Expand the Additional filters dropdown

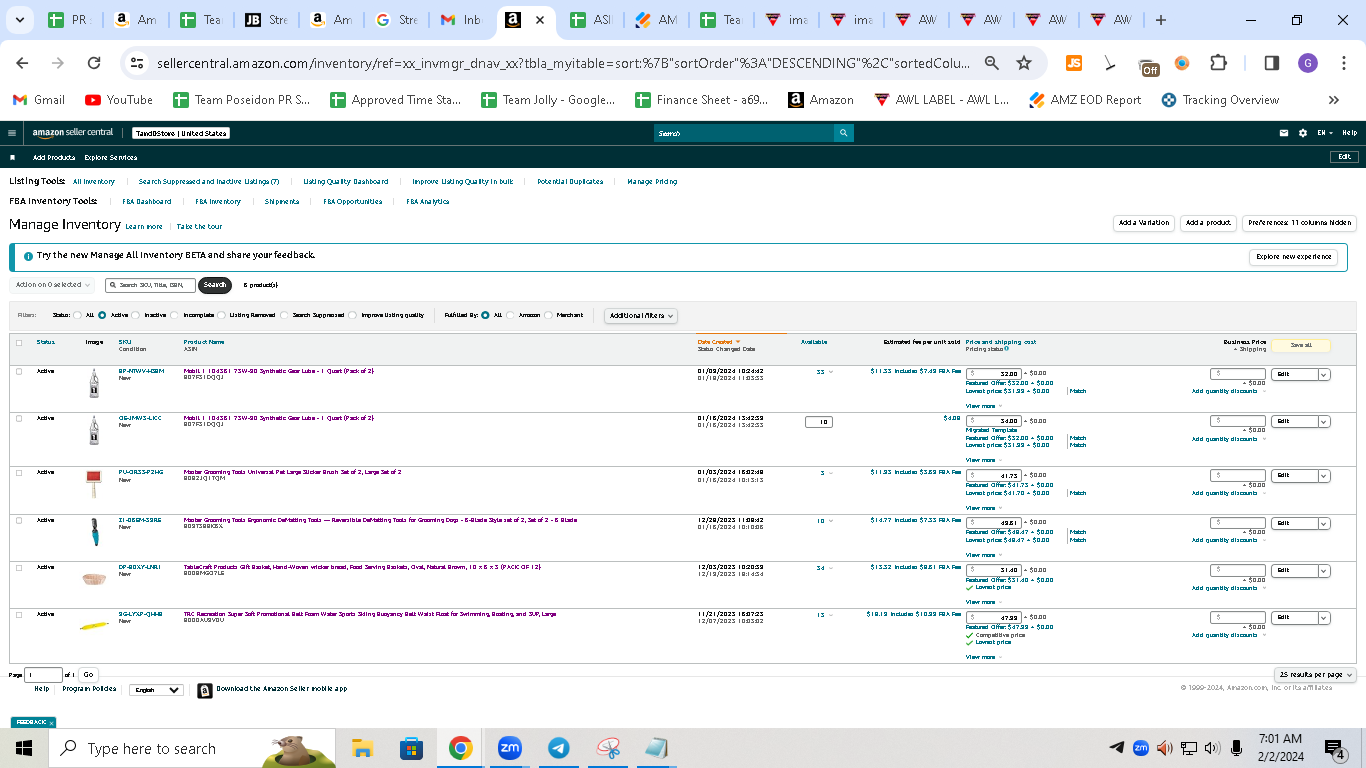[641, 315]
